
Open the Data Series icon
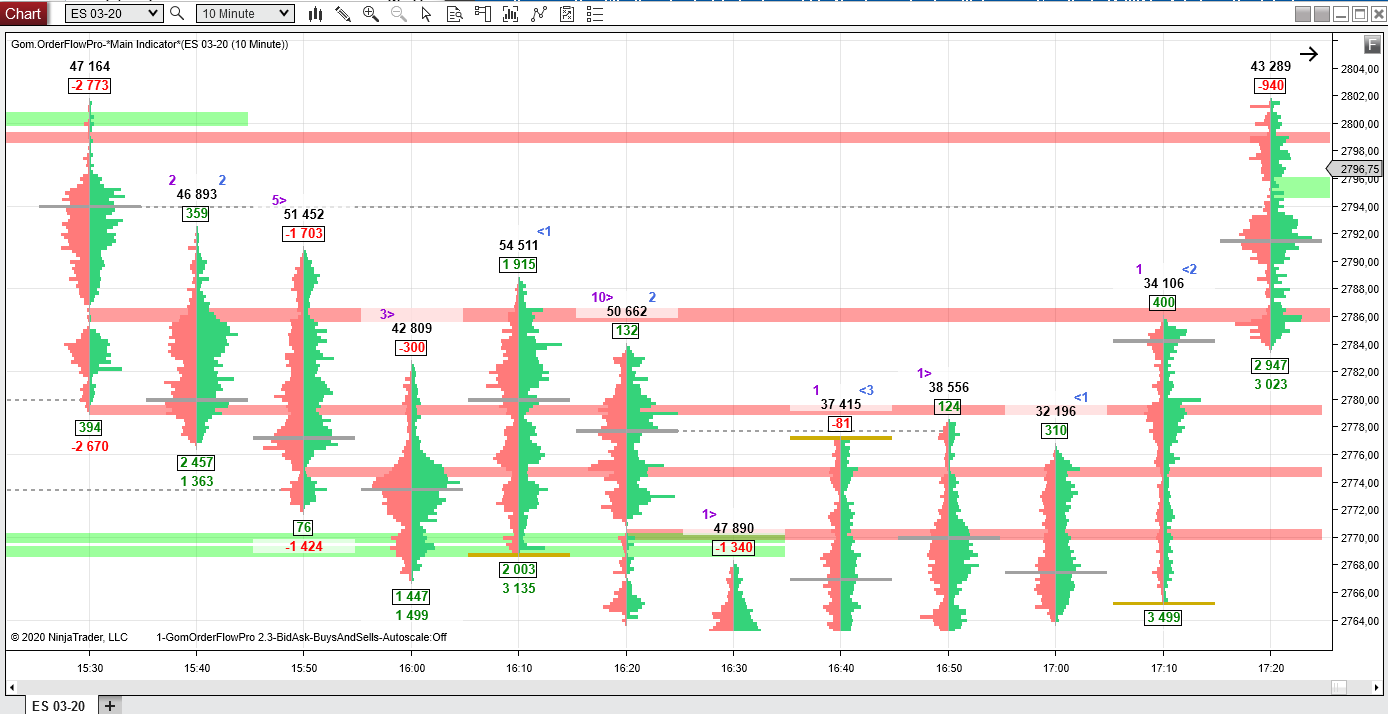coord(511,14)
